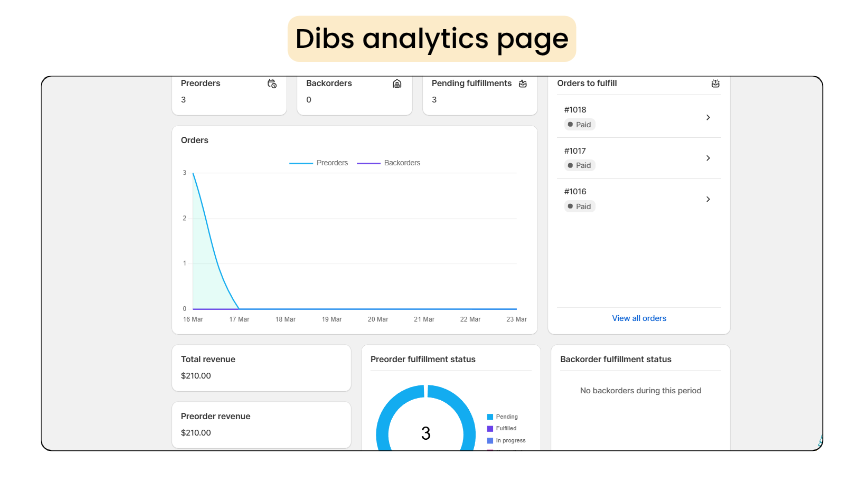The width and height of the screenshot is (864, 486).
Task: Click the donut chart center value 3
Action: click(x=425, y=434)
